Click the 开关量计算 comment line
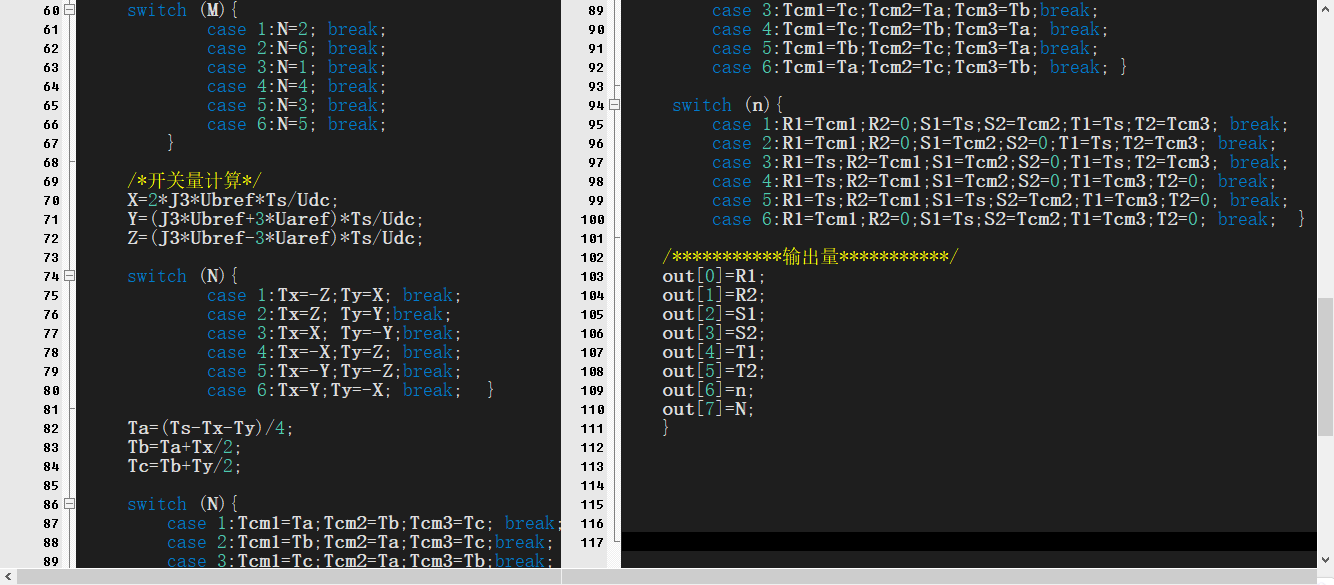Image resolution: width=1334 pixels, height=585 pixels. click(194, 181)
